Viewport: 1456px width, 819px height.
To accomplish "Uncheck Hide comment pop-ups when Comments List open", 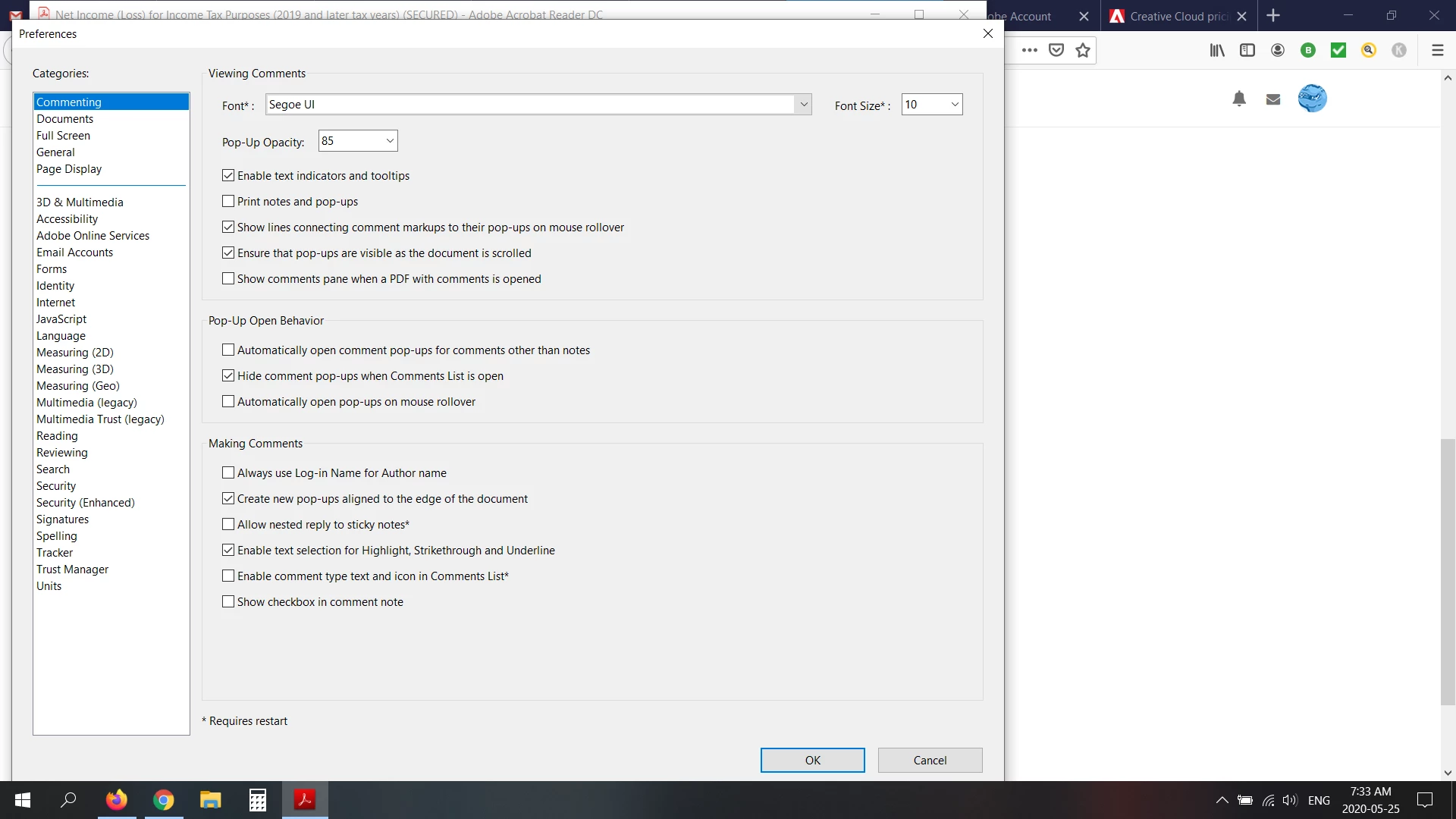I will point(228,376).
